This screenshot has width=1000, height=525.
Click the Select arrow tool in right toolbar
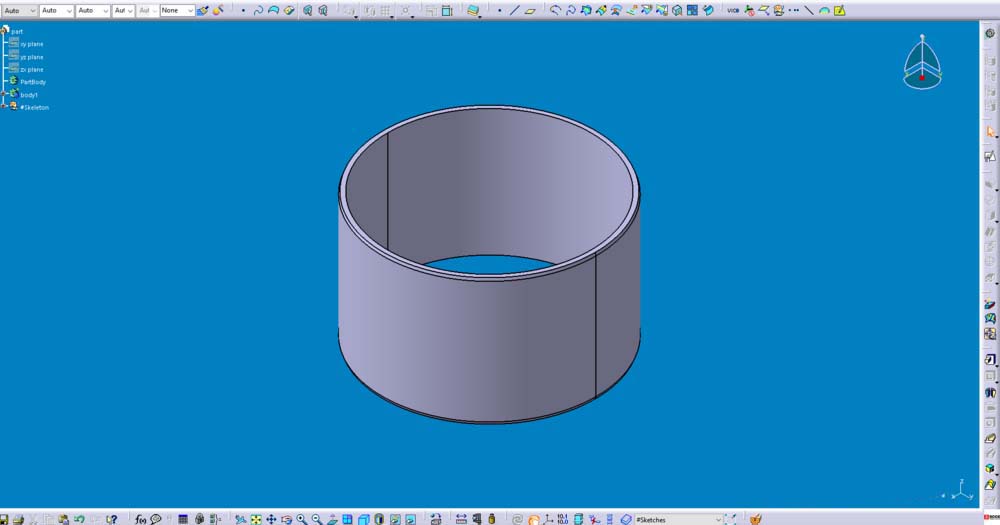coord(990,132)
